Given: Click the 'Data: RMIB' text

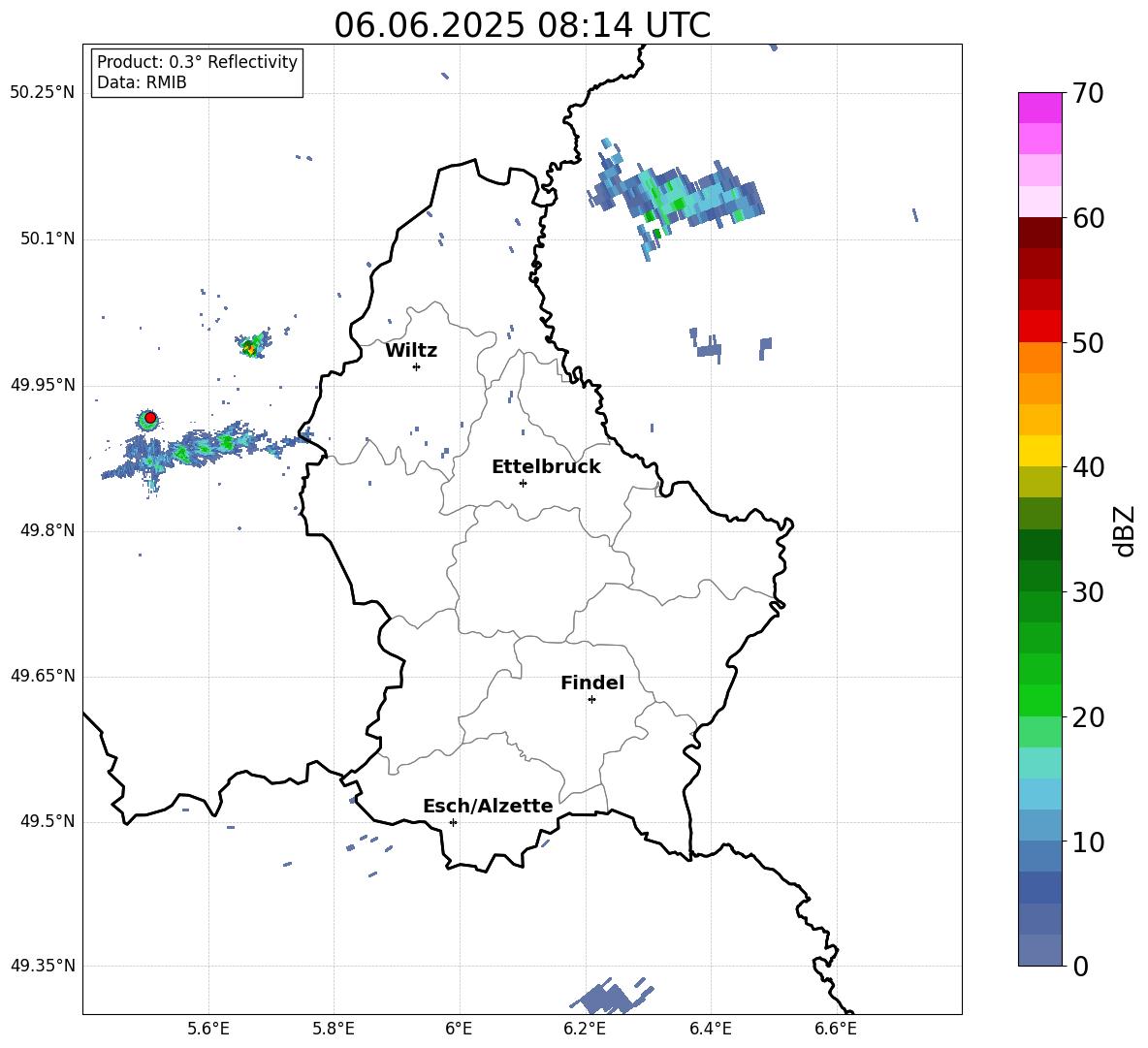Looking at the screenshot, I should pyautogui.click(x=142, y=82).
